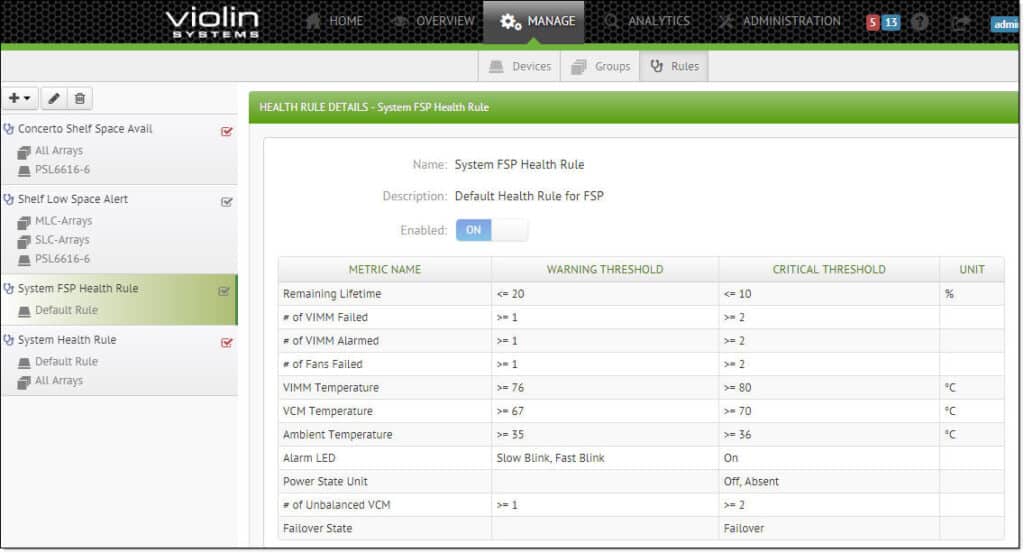The height and width of the screenshot is (553, 1024).
Task: Open the ANALYTICS menu
Action: [x=647, y=21]
